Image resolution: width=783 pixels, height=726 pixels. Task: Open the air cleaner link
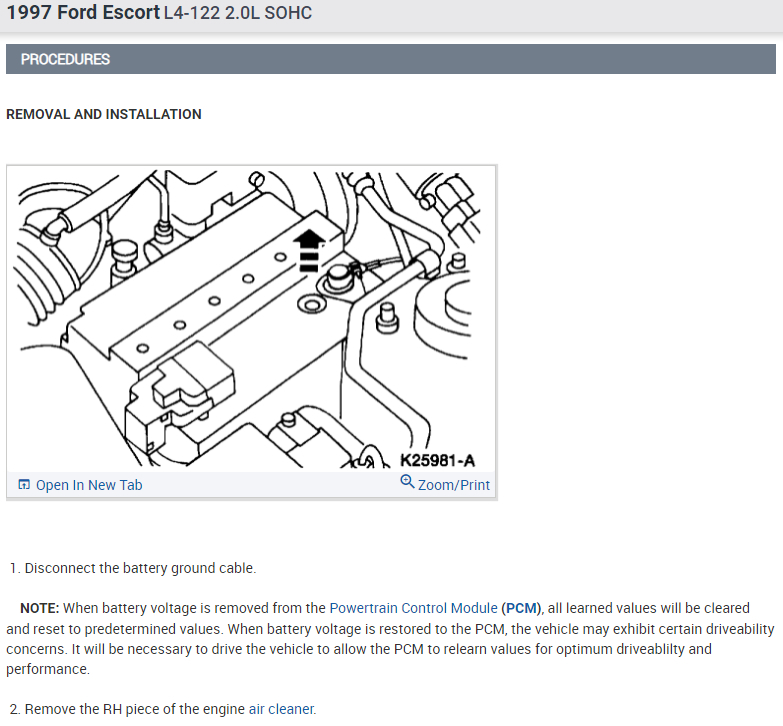282,709
